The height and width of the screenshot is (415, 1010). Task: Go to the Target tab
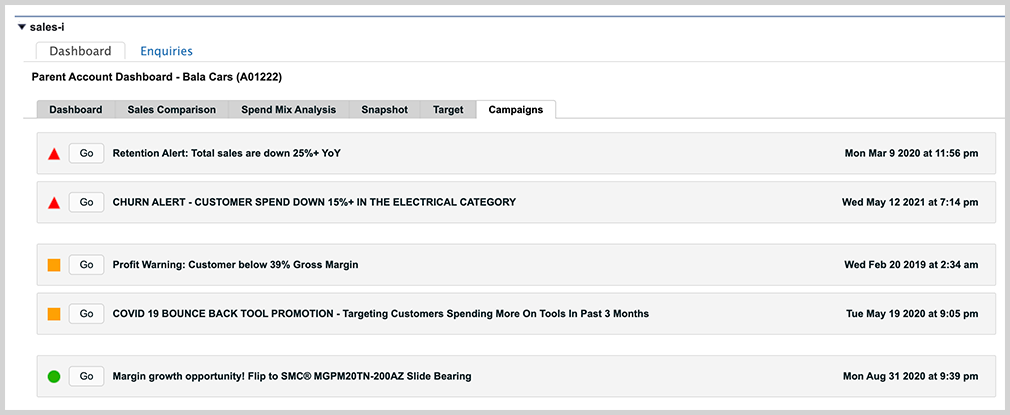(448, 110)
